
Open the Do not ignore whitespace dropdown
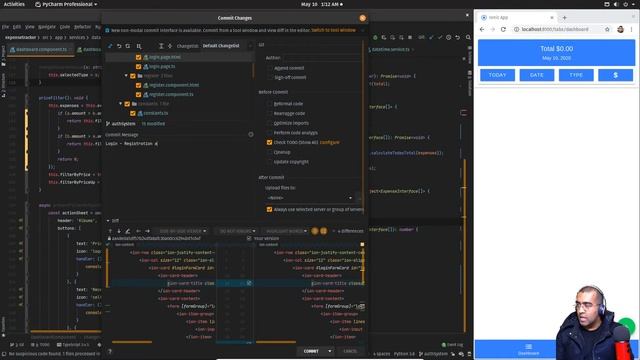click(x=237, y=231)
